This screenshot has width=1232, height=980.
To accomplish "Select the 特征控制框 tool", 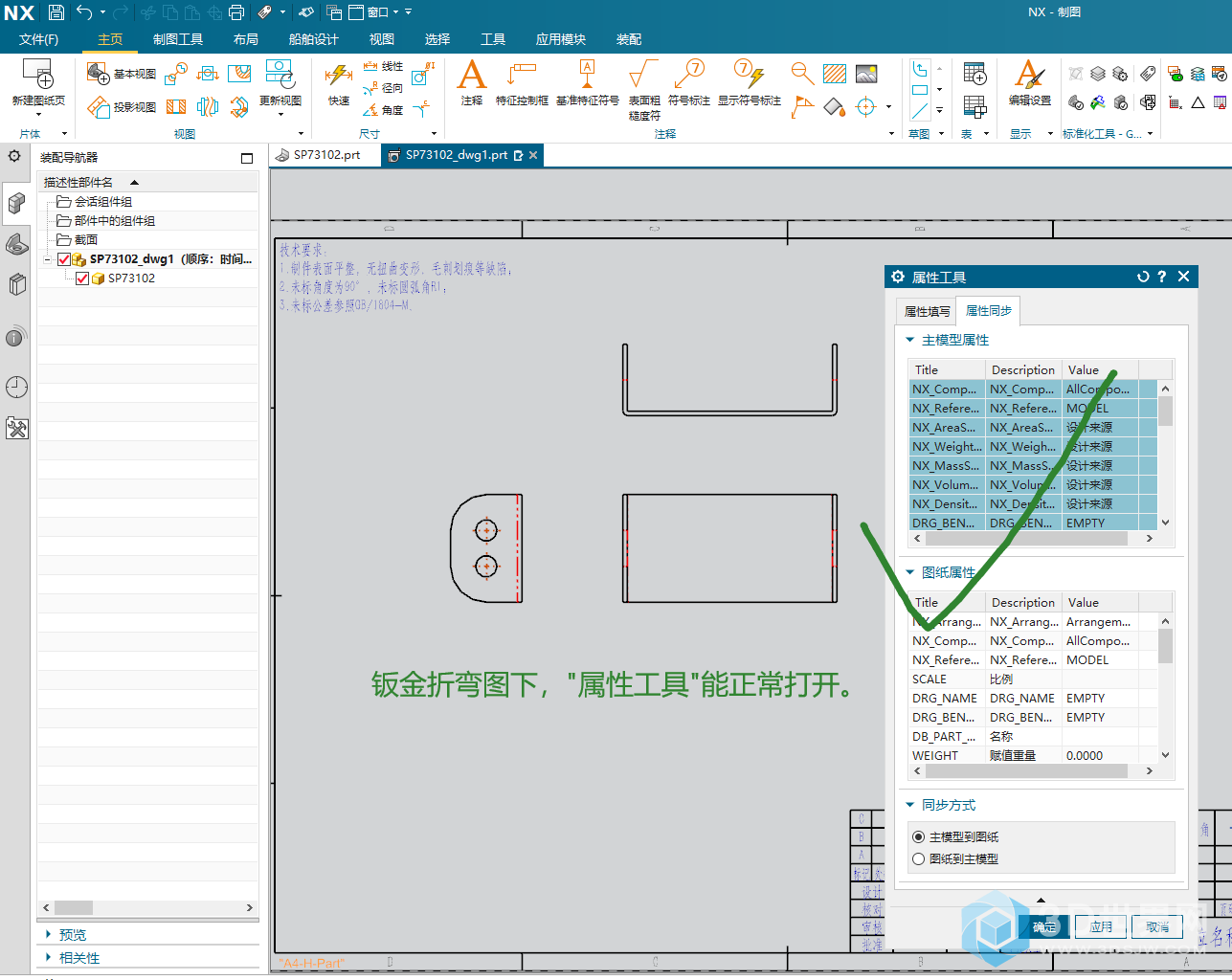I will [522, 83].
